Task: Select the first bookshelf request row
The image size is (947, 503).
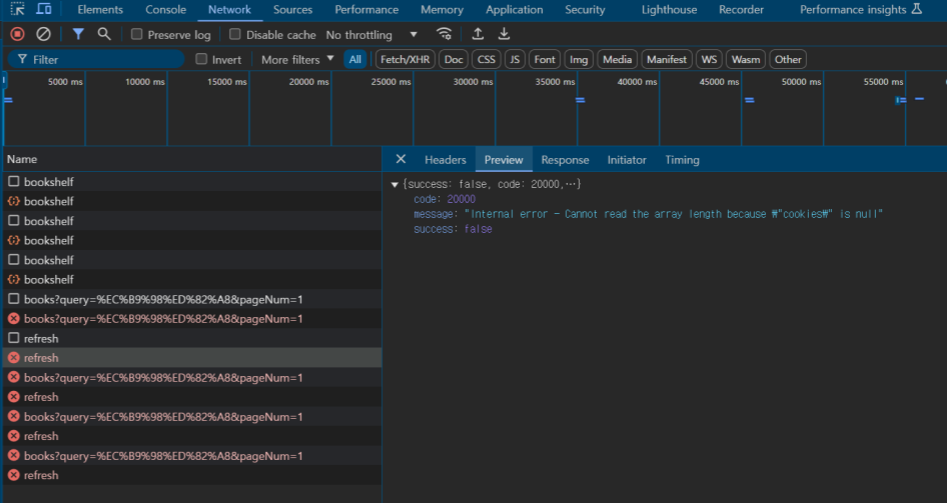Action: click(x=192, y=182)
